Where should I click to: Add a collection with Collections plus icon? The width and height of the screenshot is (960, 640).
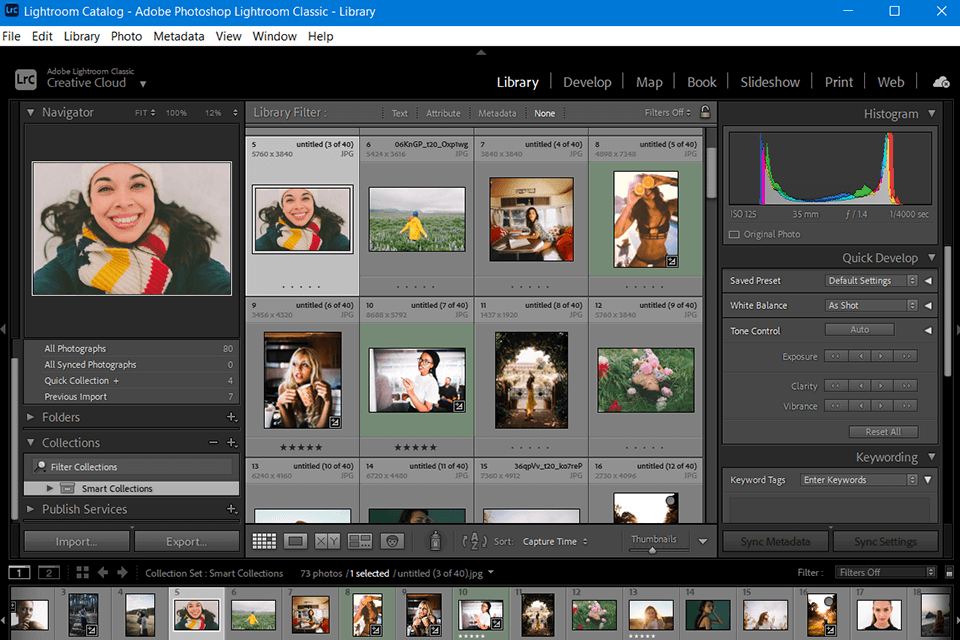(232, 442)
